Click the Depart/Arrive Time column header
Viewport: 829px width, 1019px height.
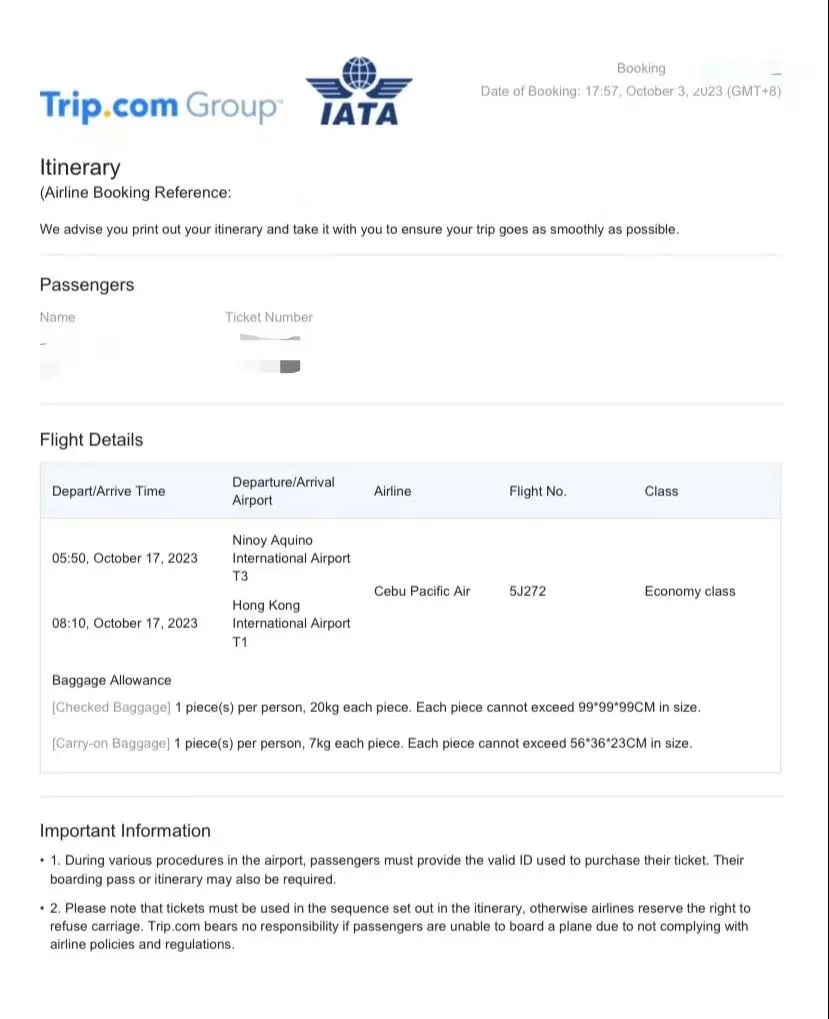(x=109, y=491)
